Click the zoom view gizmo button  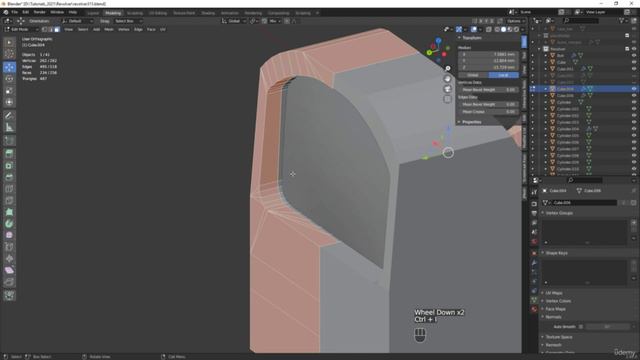[448, 68]
